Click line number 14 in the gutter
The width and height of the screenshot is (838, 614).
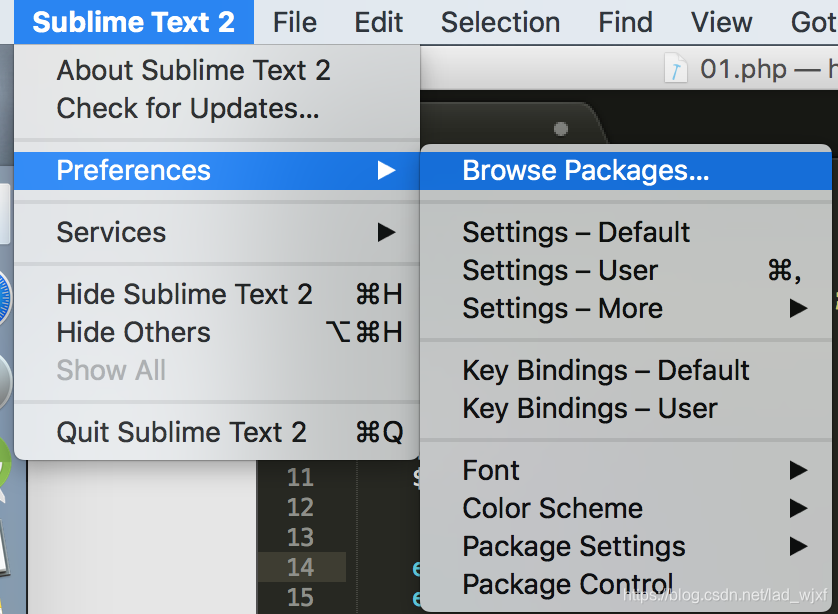point(300,567)
